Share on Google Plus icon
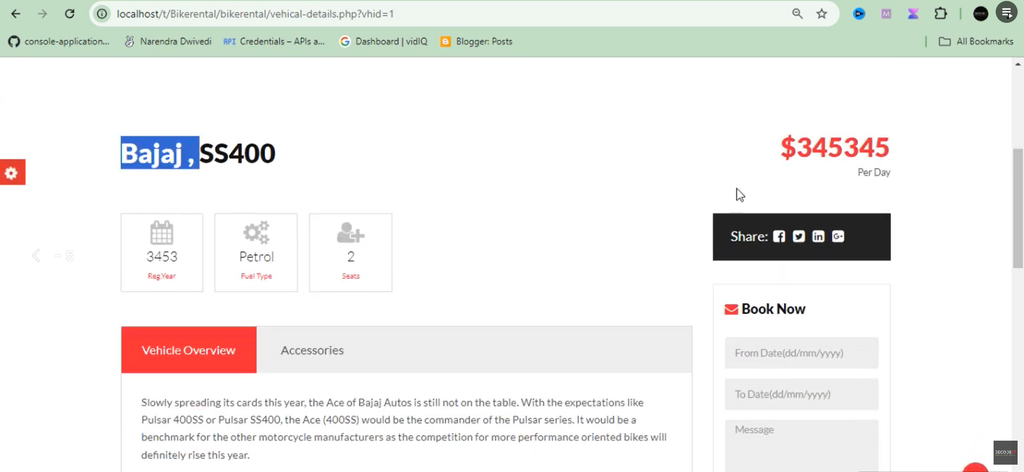The image size is (1024, 472). [x=839, y=236]
